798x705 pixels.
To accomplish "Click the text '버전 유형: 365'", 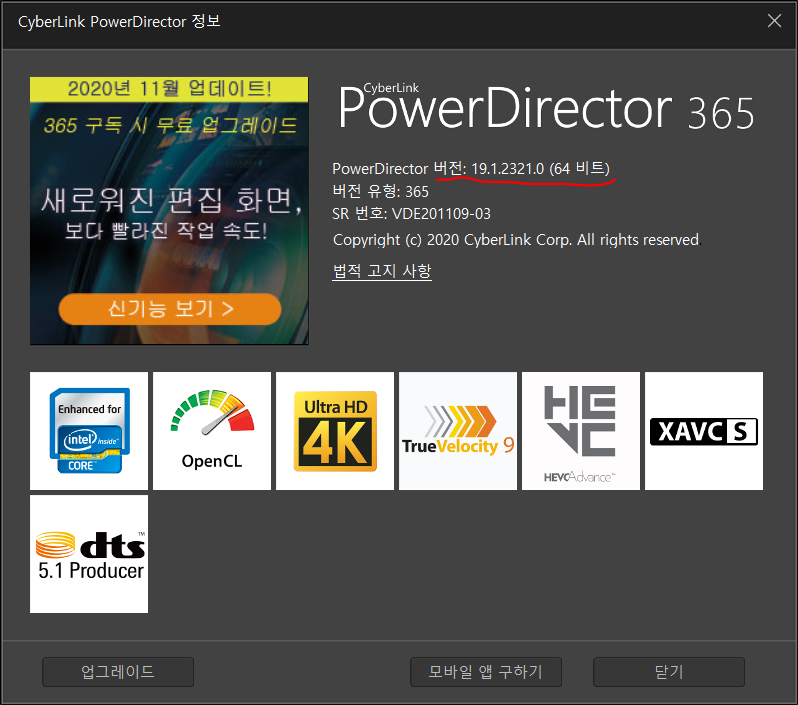I will pos(381,191).
